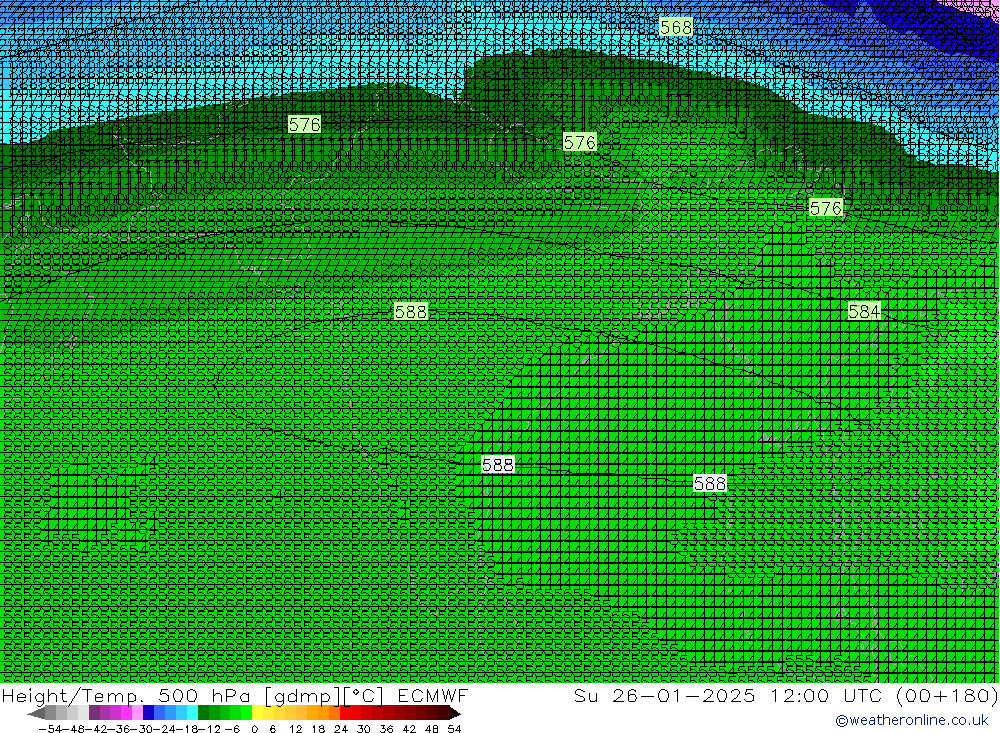
Task: Pick the cyan legend swatch above -18
Action: 193,714
